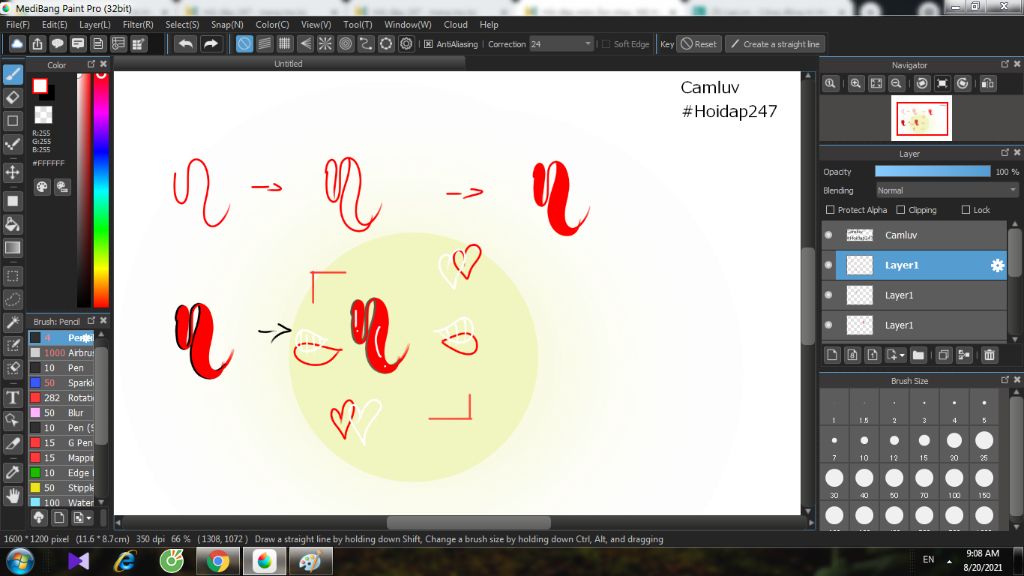Select the Gradient tool
The image size is (1024, 576).
(x=12, y=248)
